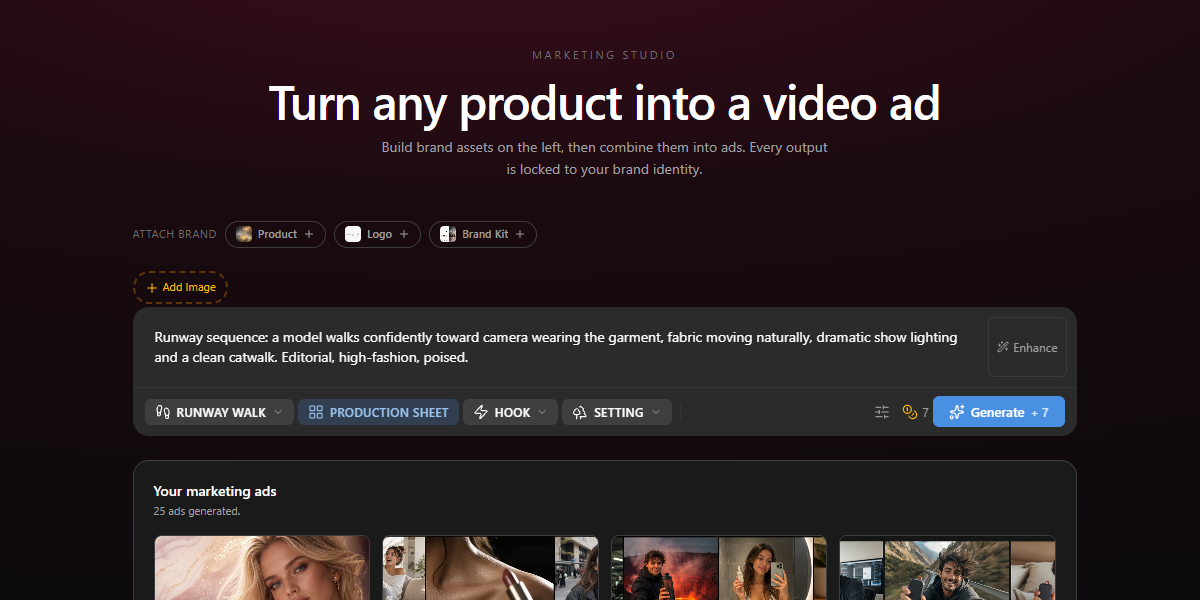Open the blonde woman ad thumbnail
This screenshot has height=600, width=1200.
(262, 568)
